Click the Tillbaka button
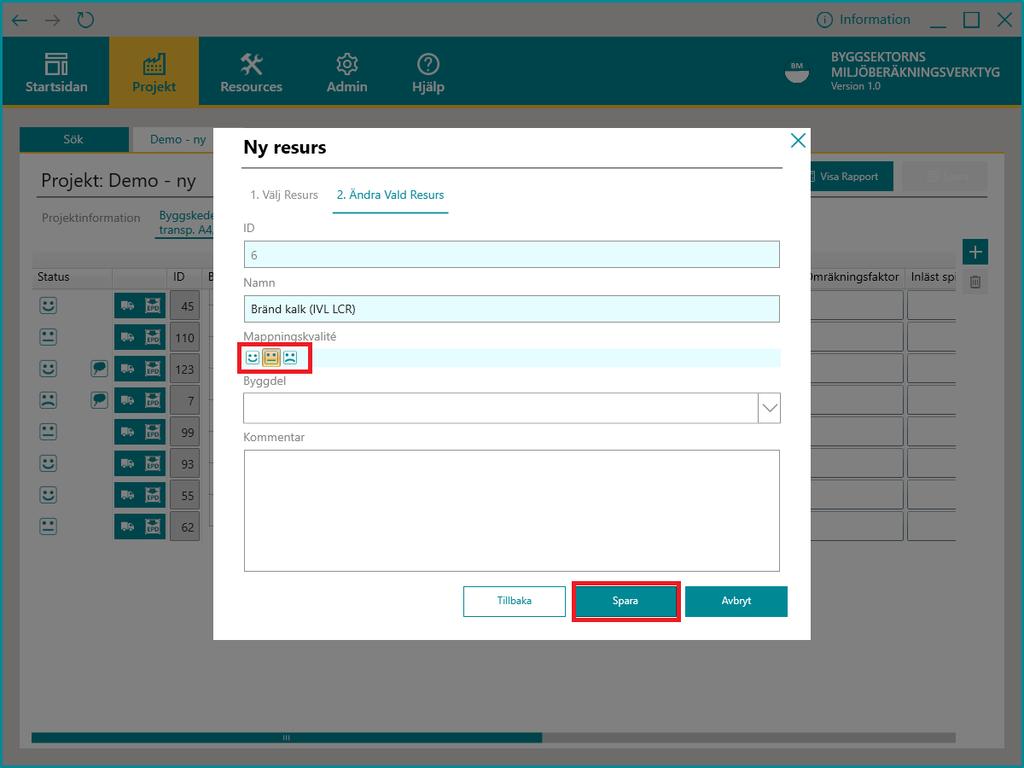1024x768 pixels. coord(514,601)
